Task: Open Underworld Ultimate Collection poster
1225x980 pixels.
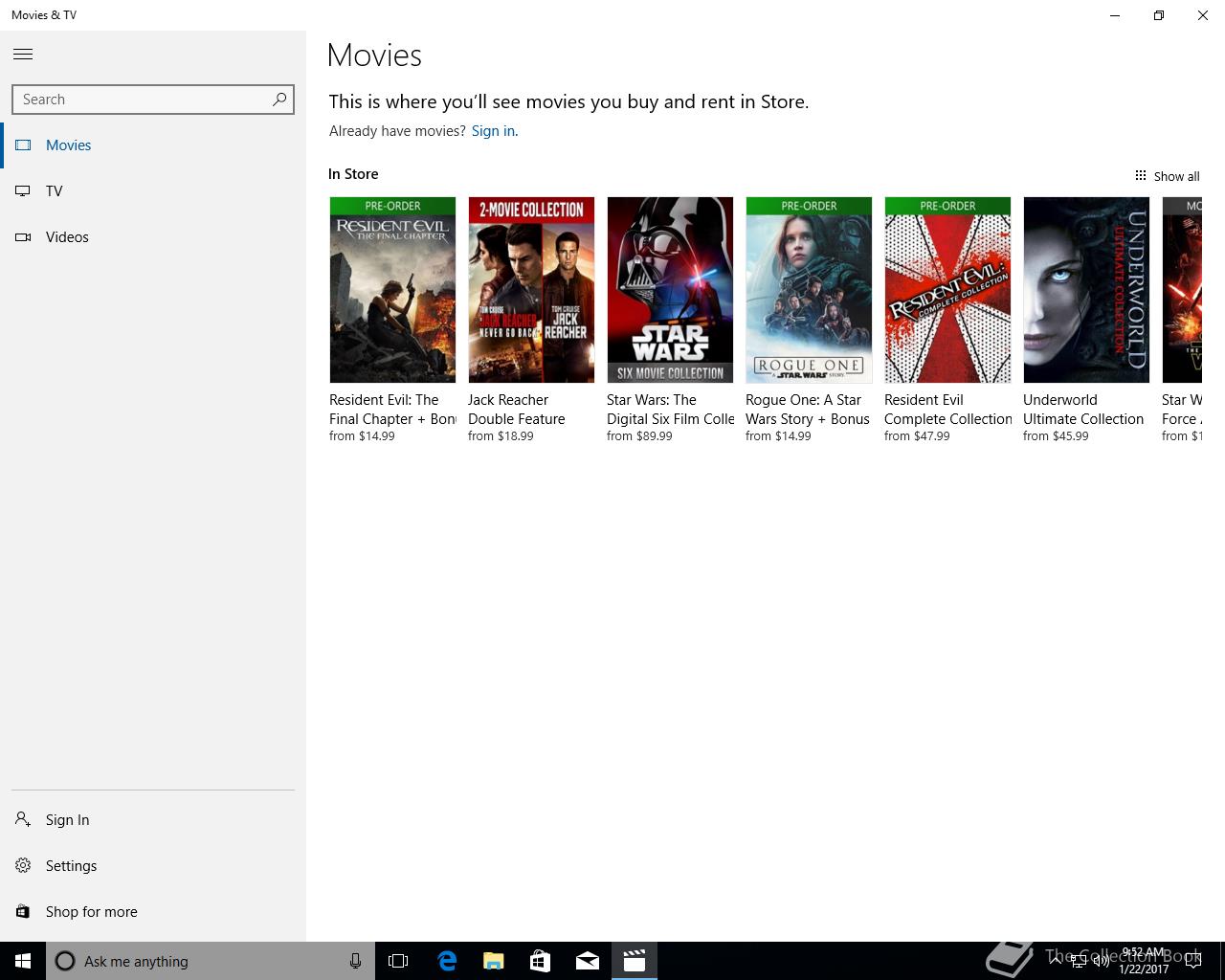Action: pyautogui.click(x=1086, y=290)
